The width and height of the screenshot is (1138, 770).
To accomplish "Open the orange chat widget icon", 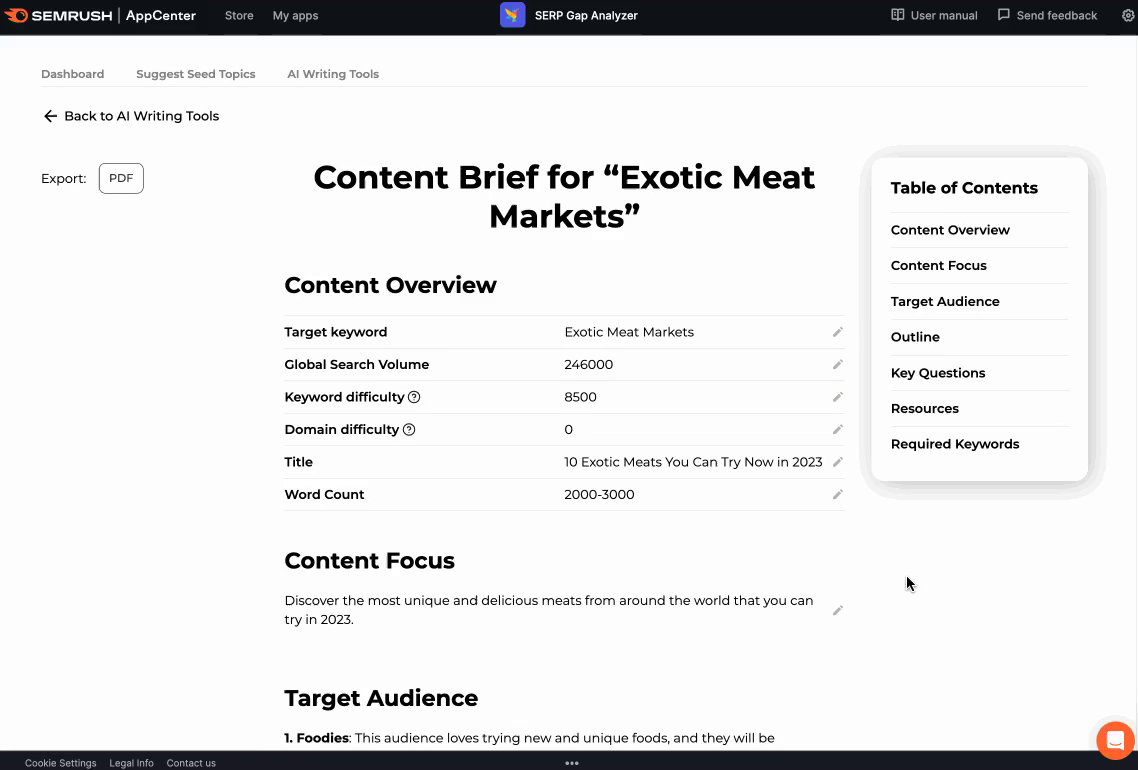I will [x=1116, y=740].
